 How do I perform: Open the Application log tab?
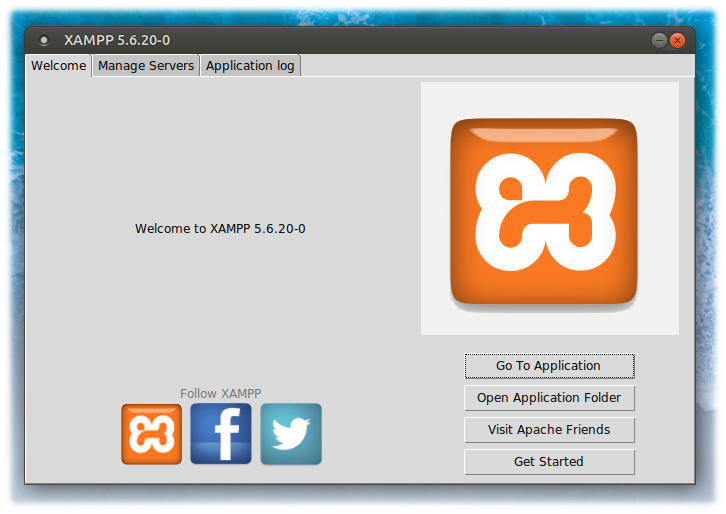click(x=250, y=66)
